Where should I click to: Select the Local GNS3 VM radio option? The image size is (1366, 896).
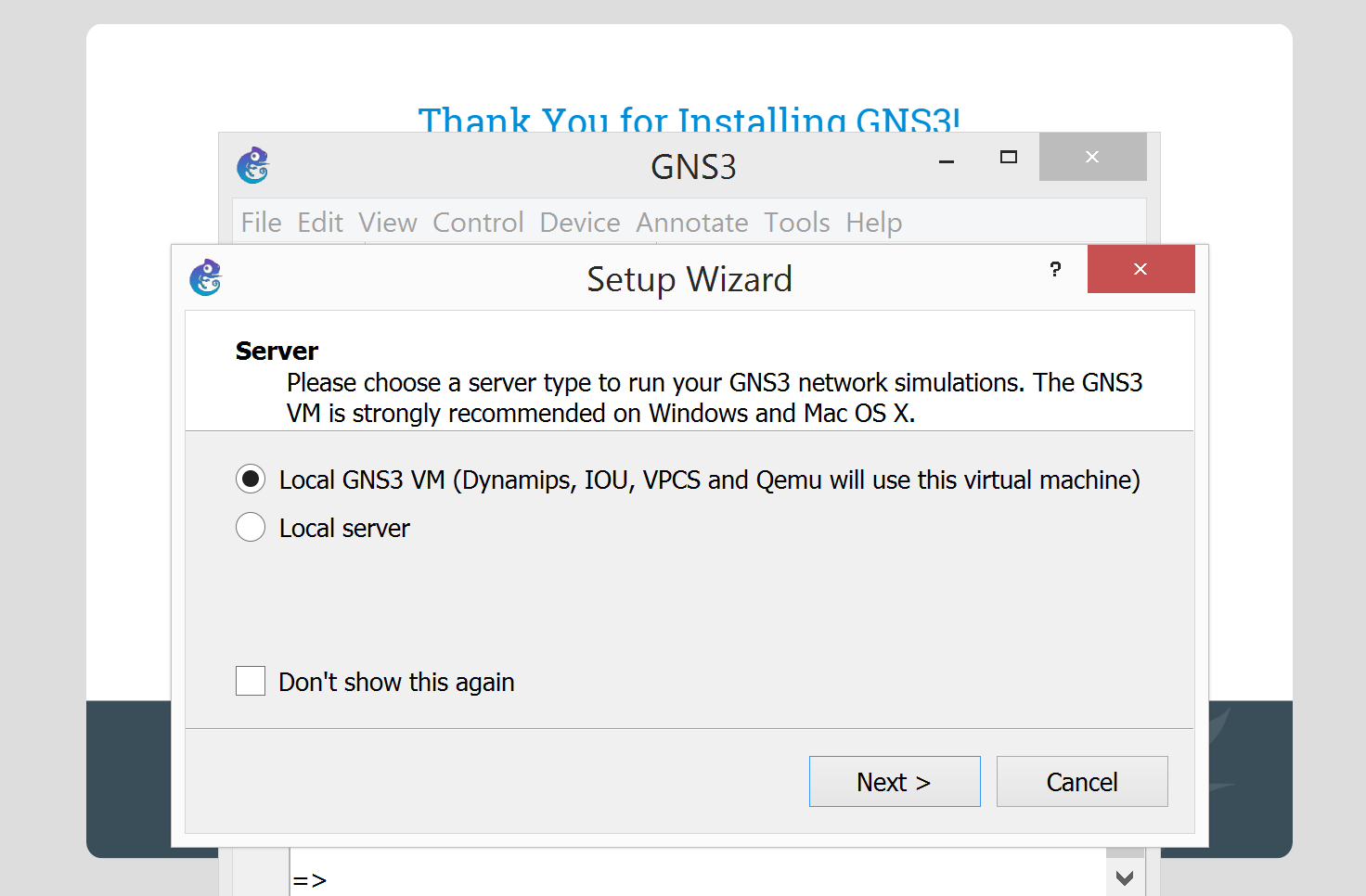[251, 480]
